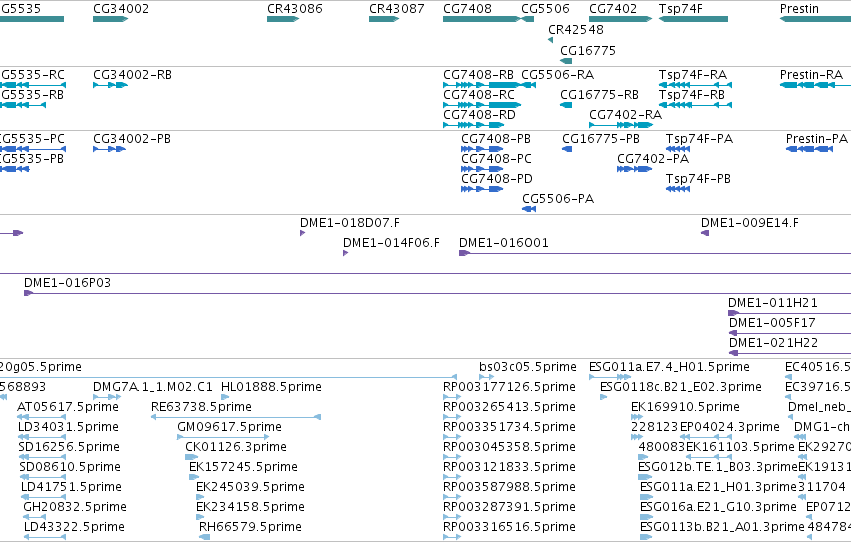Screen dimensions: 851x542
Task: Select transcript CG7402-RA
Action: click(x=626, y=115)
